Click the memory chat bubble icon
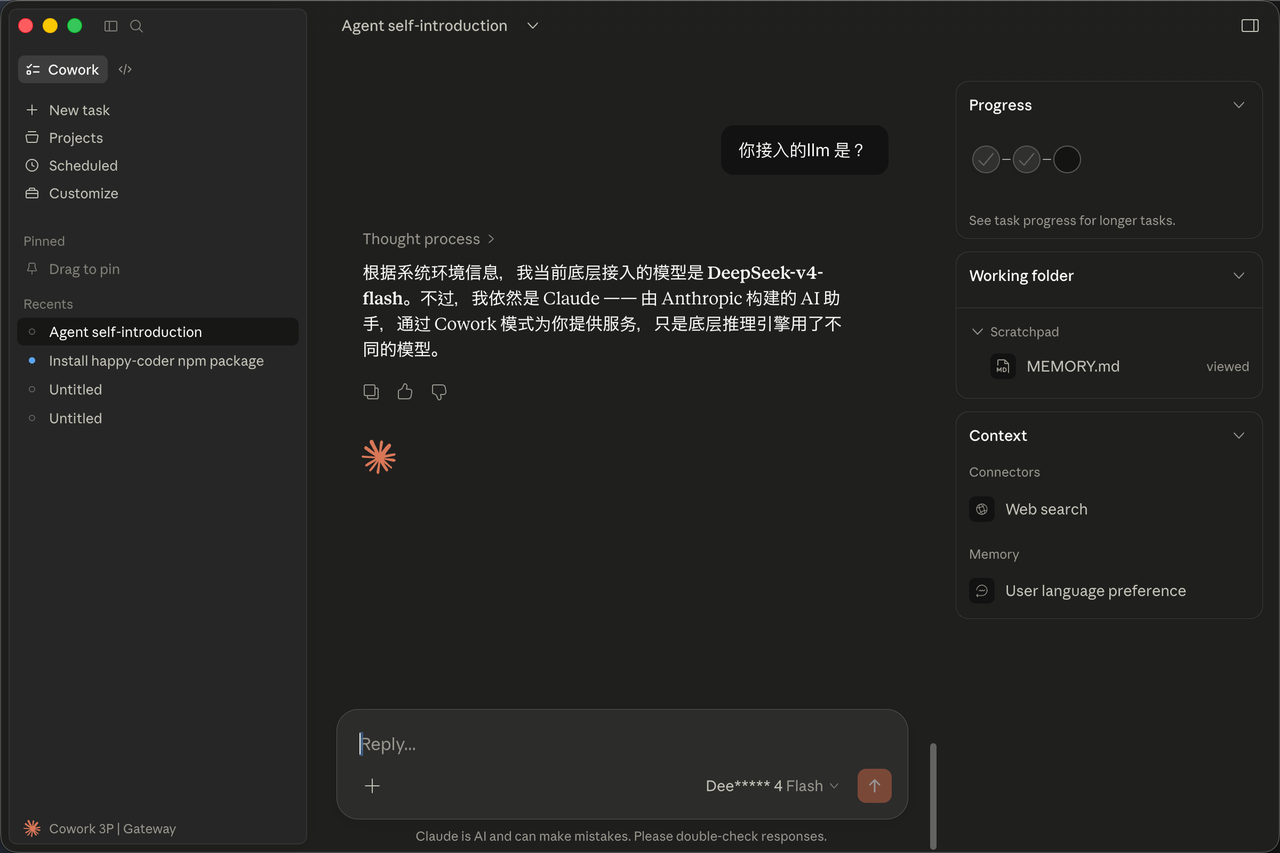This screenshot has width=1280, height=853. (982, 591)
